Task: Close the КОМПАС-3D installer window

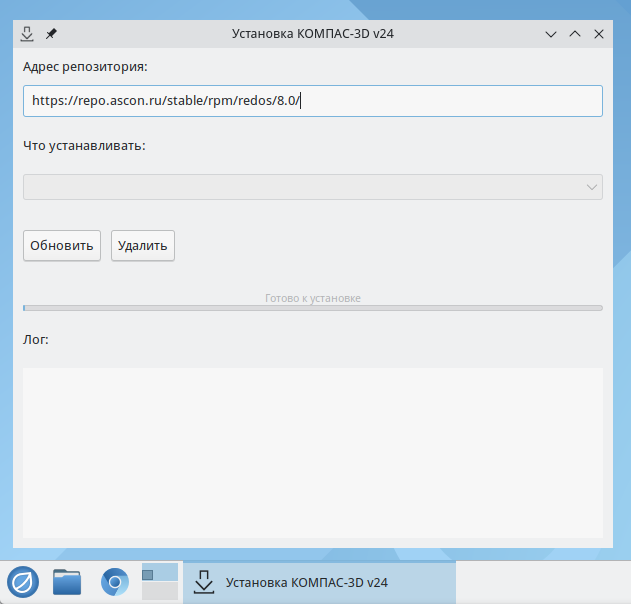Action: 599,34
